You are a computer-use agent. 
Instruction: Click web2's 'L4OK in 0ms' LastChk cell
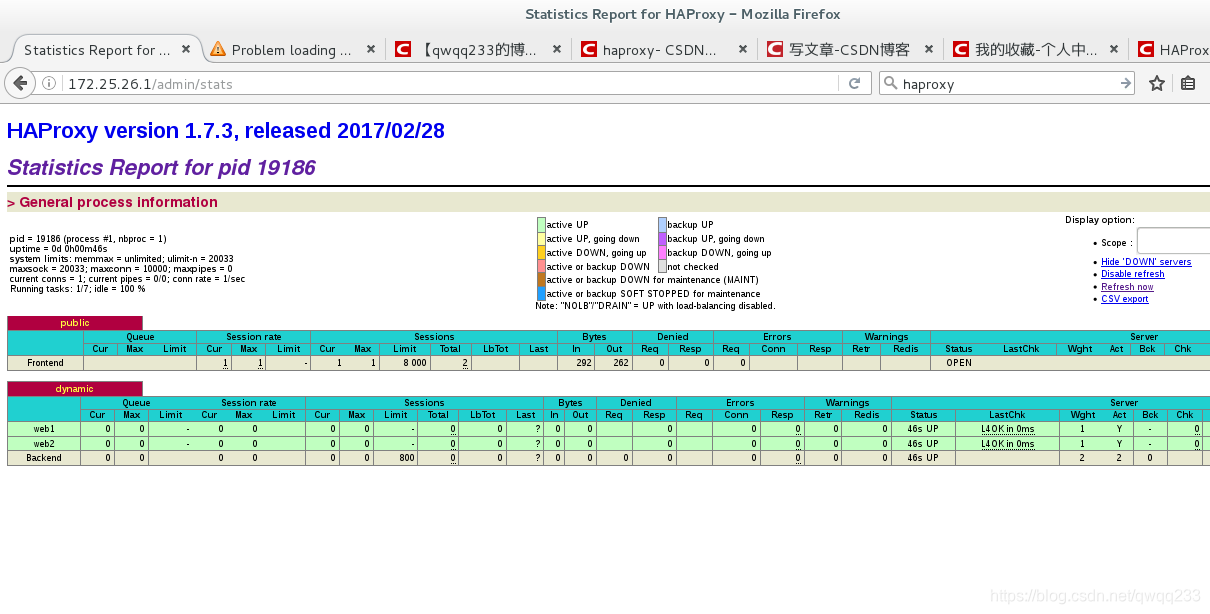pos(1007,443)
